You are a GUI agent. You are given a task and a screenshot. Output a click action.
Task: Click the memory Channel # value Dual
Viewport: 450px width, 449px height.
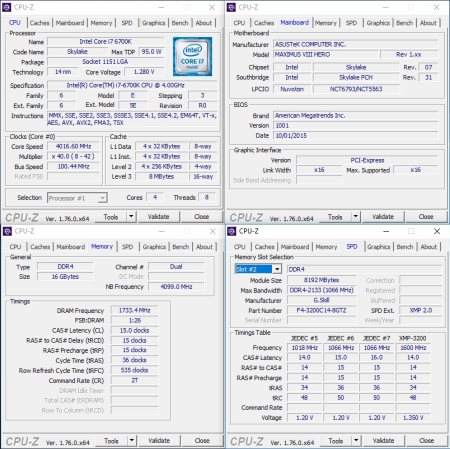176,267
